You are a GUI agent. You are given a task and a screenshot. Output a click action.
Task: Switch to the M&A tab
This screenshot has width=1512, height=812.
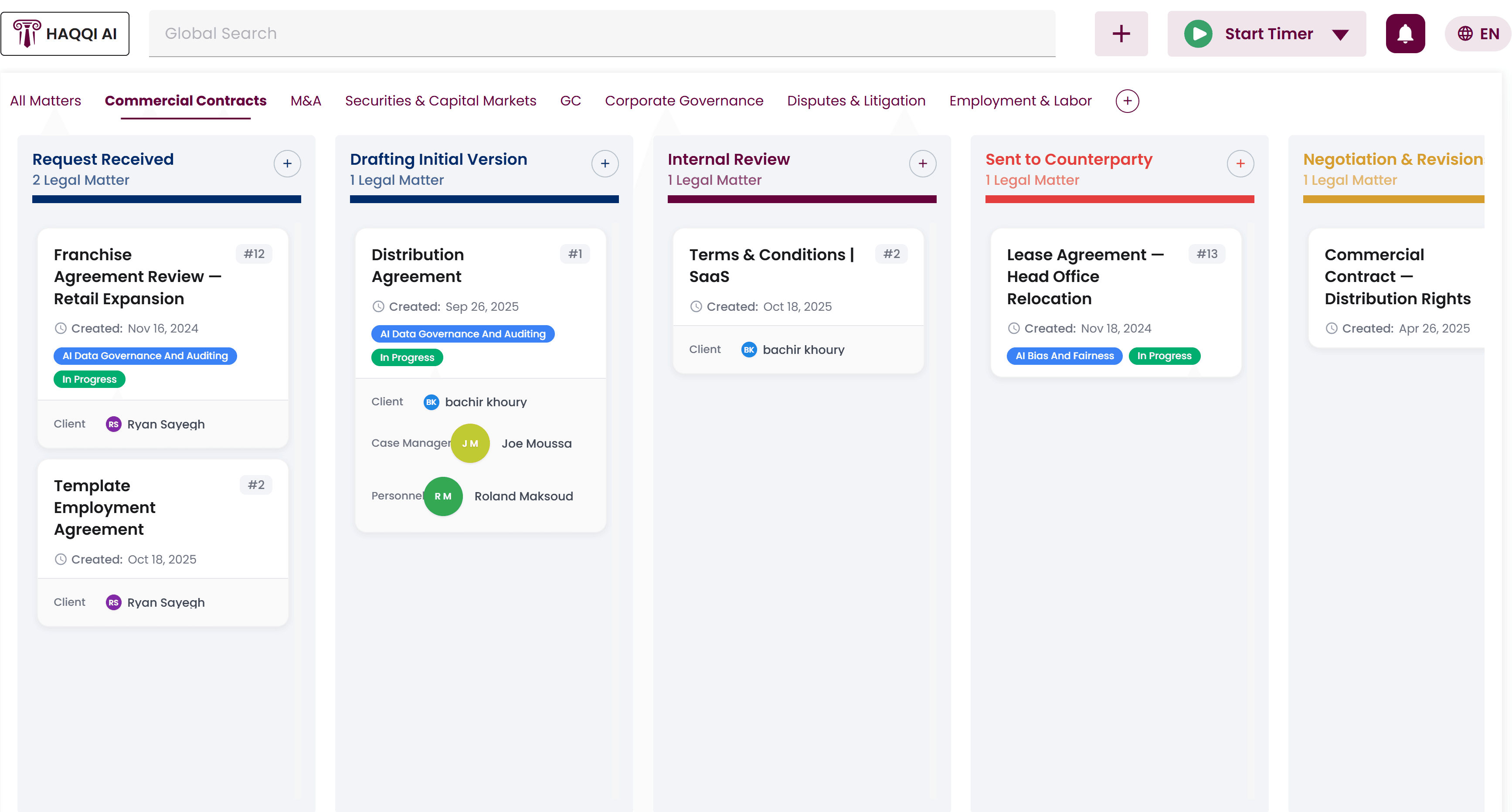click(x=305, y=100)
